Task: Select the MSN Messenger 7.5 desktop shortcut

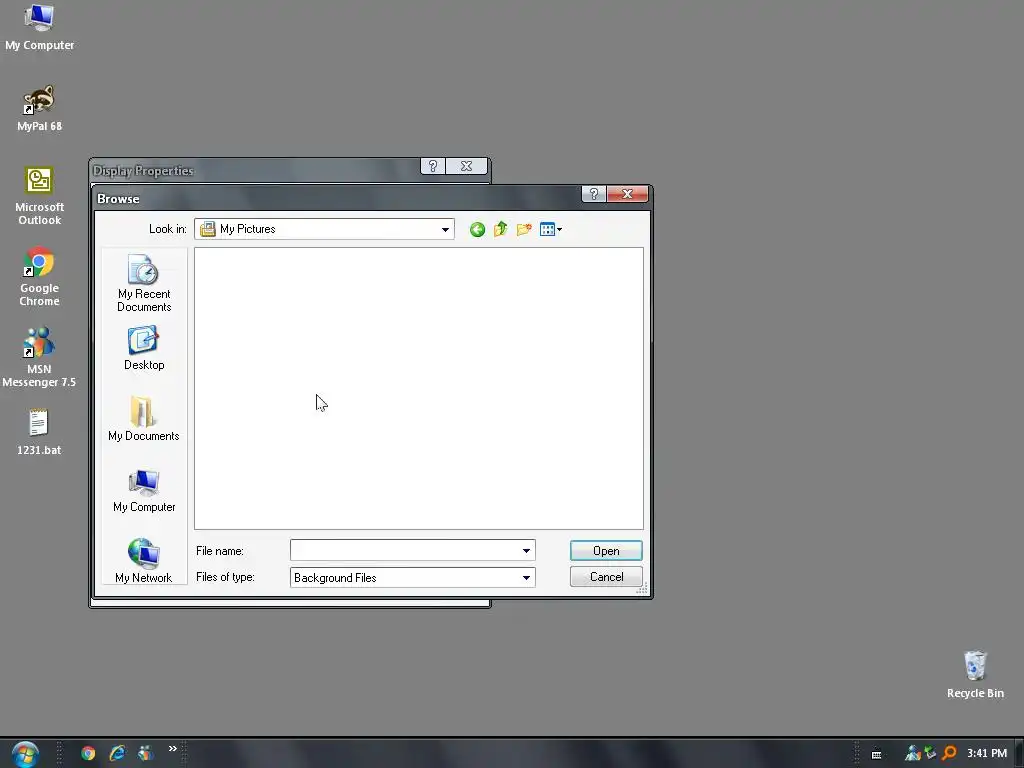Action: [x=39, y=358]
